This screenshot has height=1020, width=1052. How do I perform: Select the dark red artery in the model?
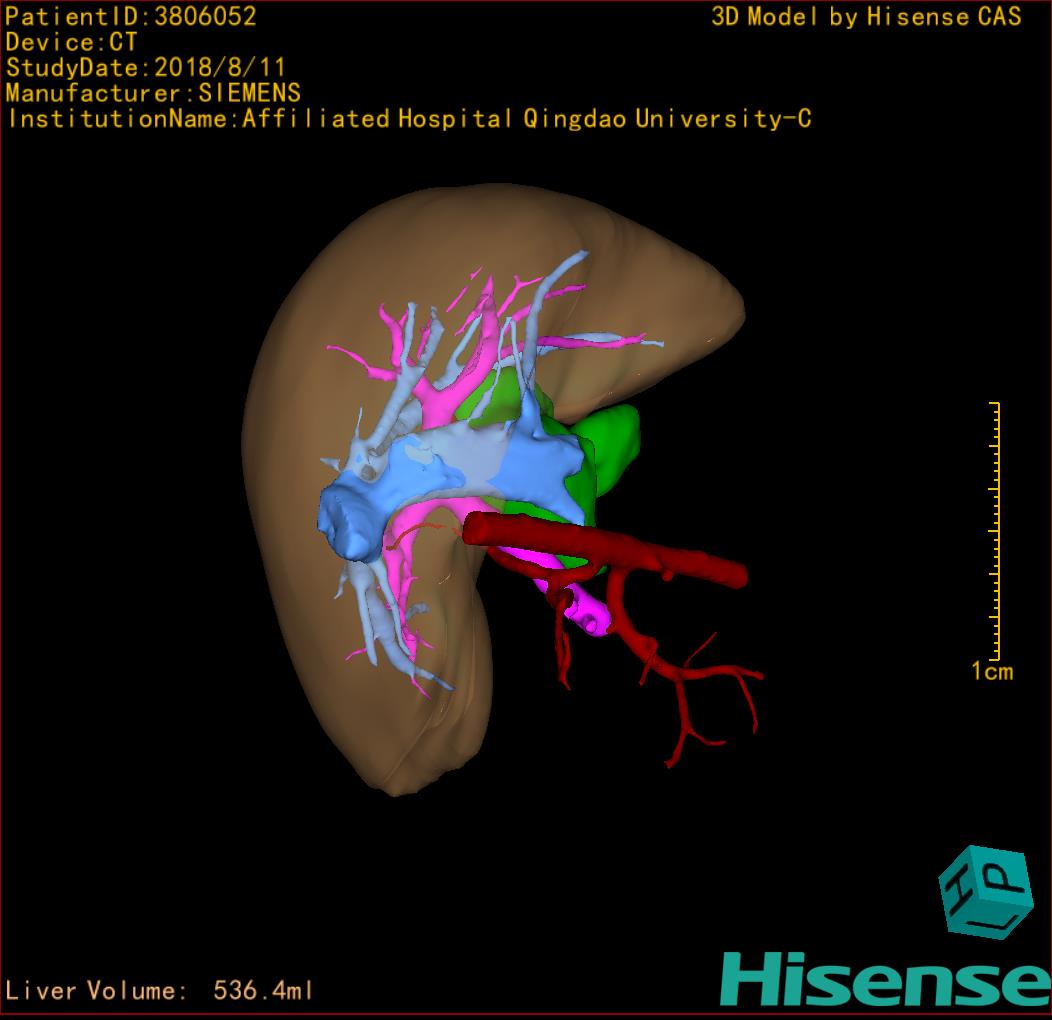pyautogui.click(x=604, y=547)
